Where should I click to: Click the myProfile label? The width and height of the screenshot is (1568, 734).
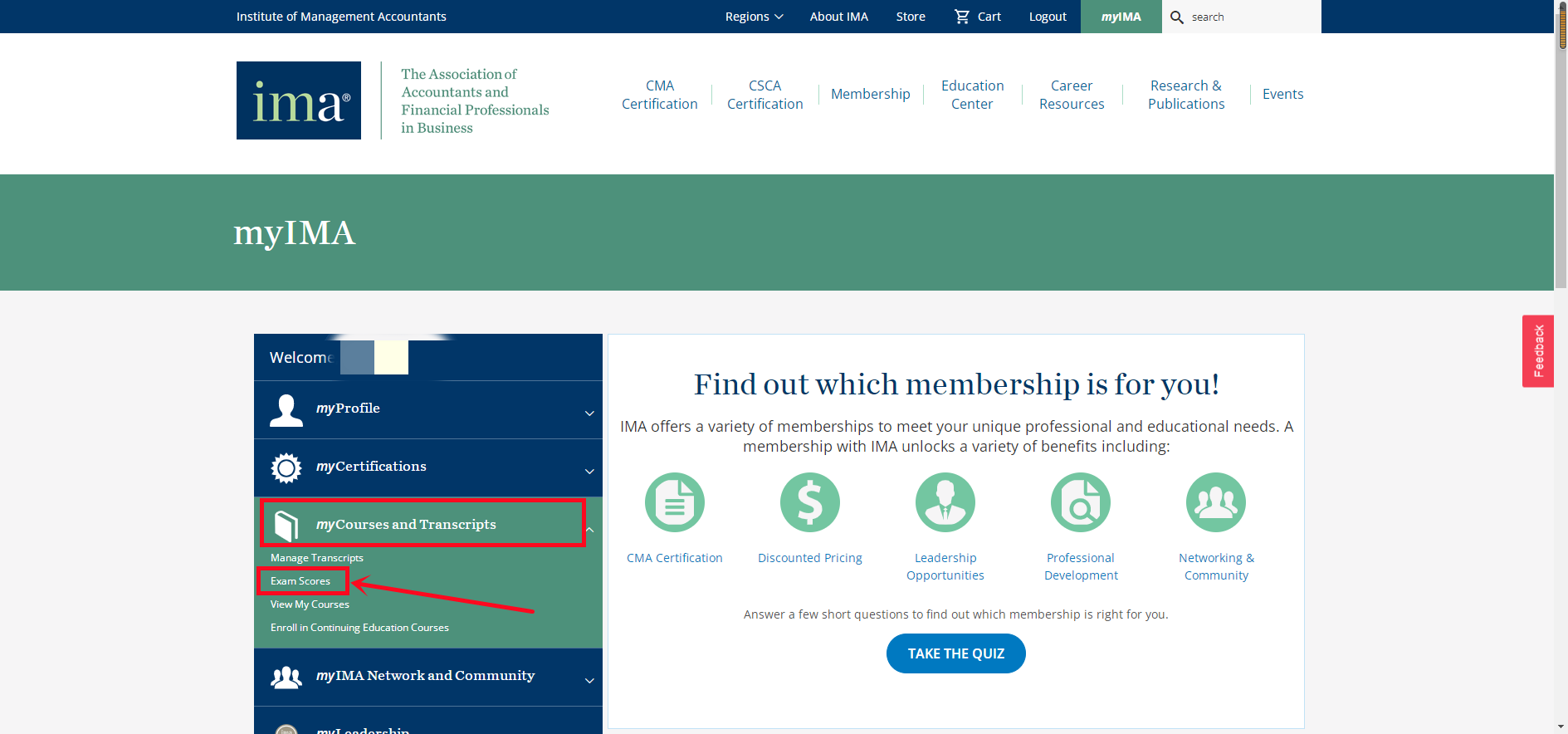point(348,409)
